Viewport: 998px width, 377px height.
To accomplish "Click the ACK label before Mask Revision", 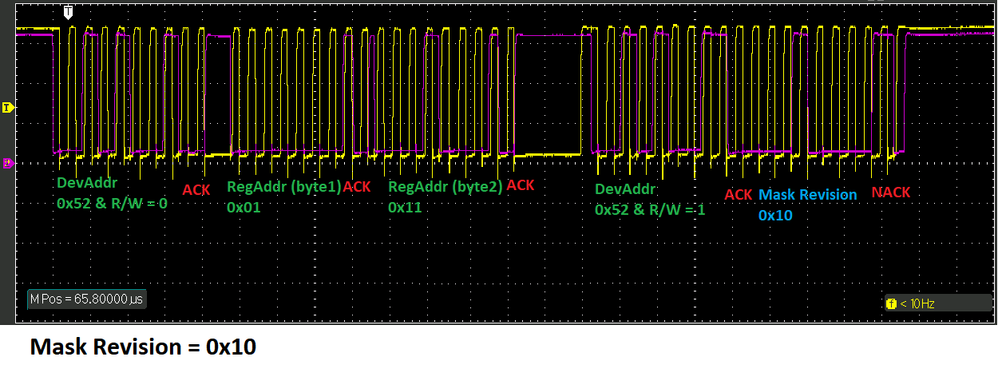I will (738, 195).
